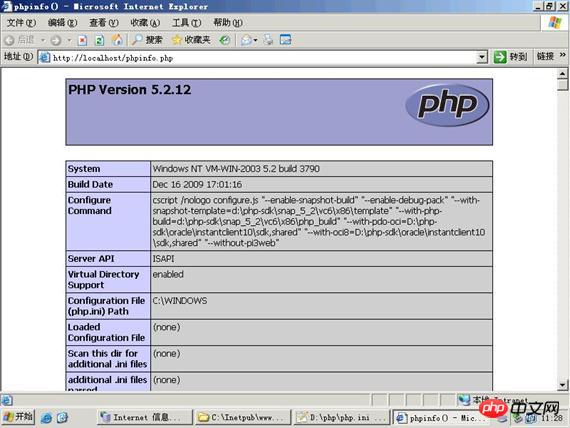Open the View (查看) menu
570x428 pixels.
point(104,23)
